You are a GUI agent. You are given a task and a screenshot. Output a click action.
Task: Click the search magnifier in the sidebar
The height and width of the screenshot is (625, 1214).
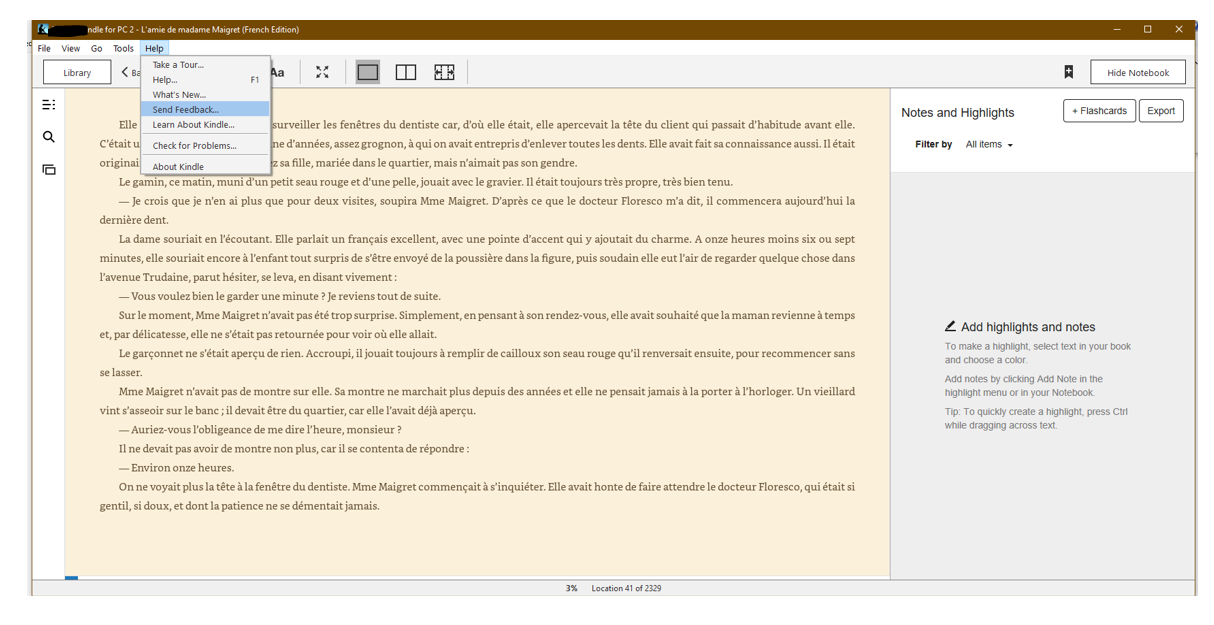tap(48, 137)
